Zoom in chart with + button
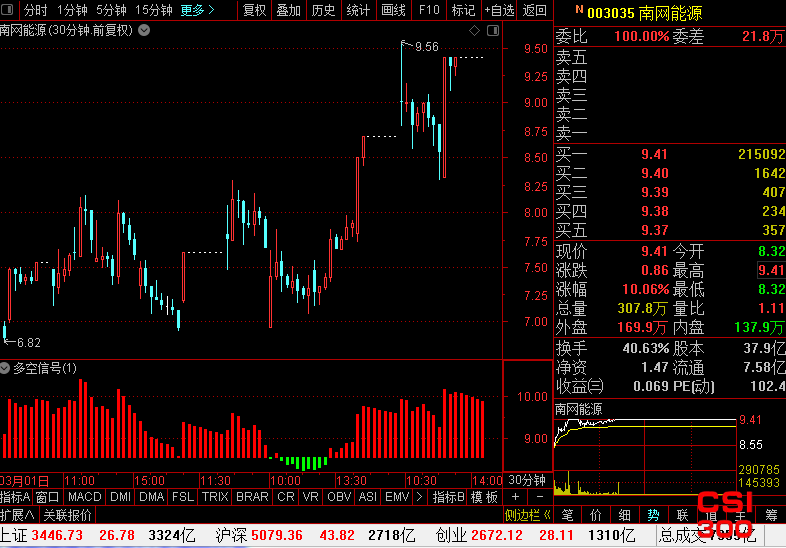Viewport: 786px width, 548px height. tap(515, 497)
